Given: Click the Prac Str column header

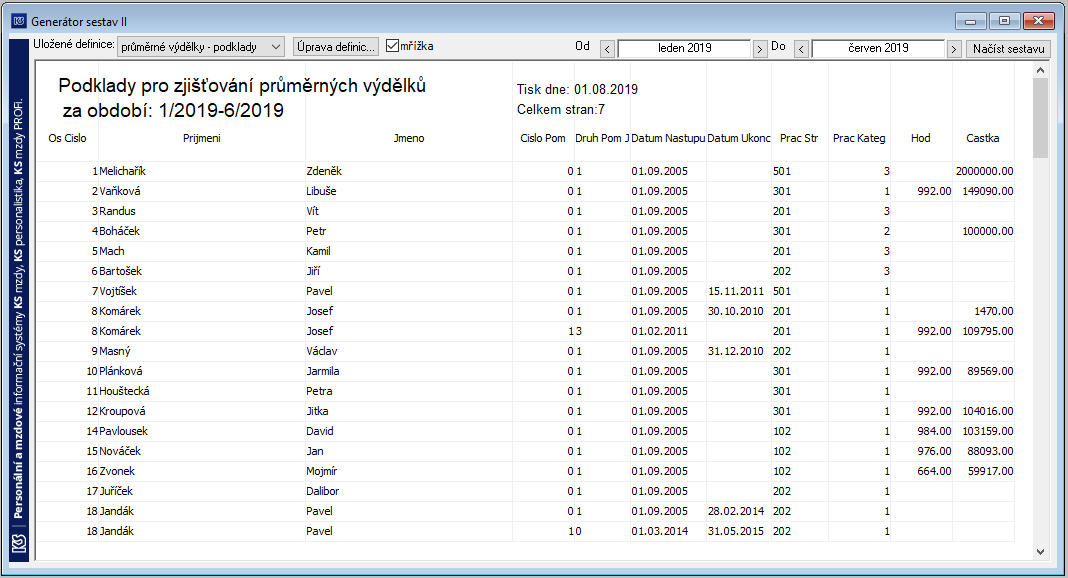Looking at the screenshot, I should point(799,138).
